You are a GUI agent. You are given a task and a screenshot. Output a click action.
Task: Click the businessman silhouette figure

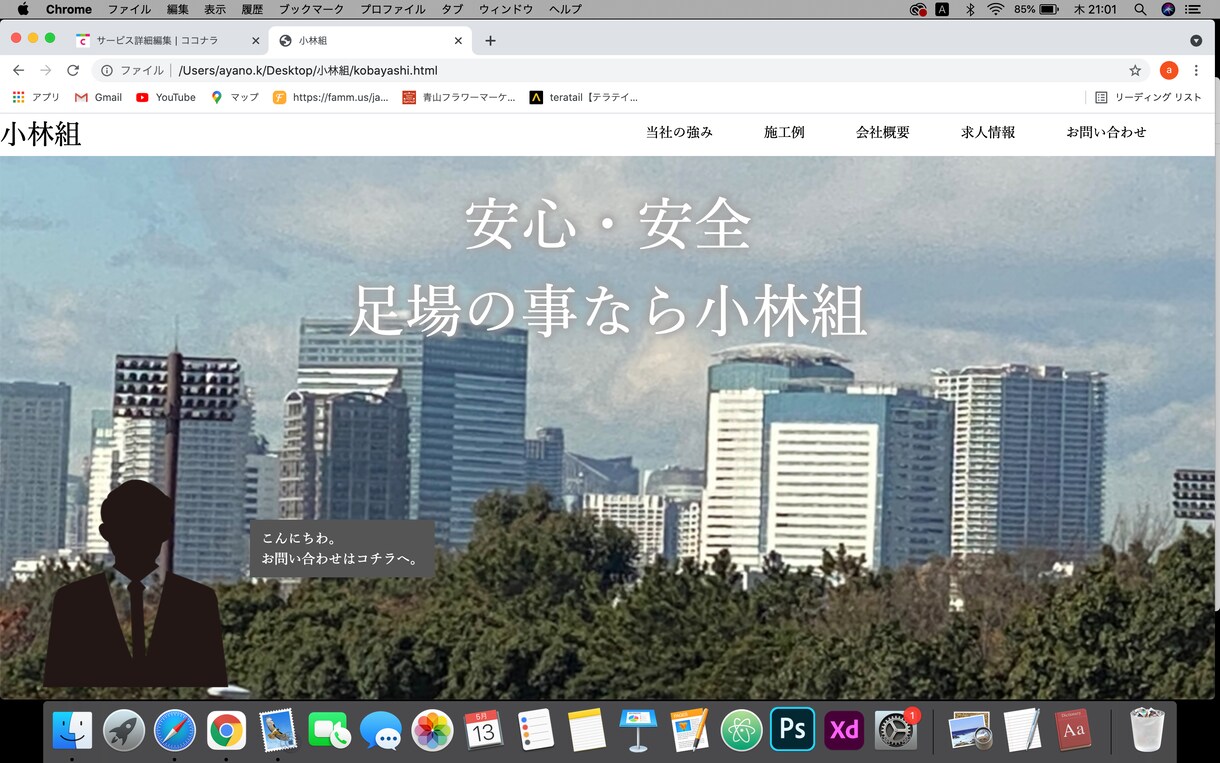[x=135, y=584]
